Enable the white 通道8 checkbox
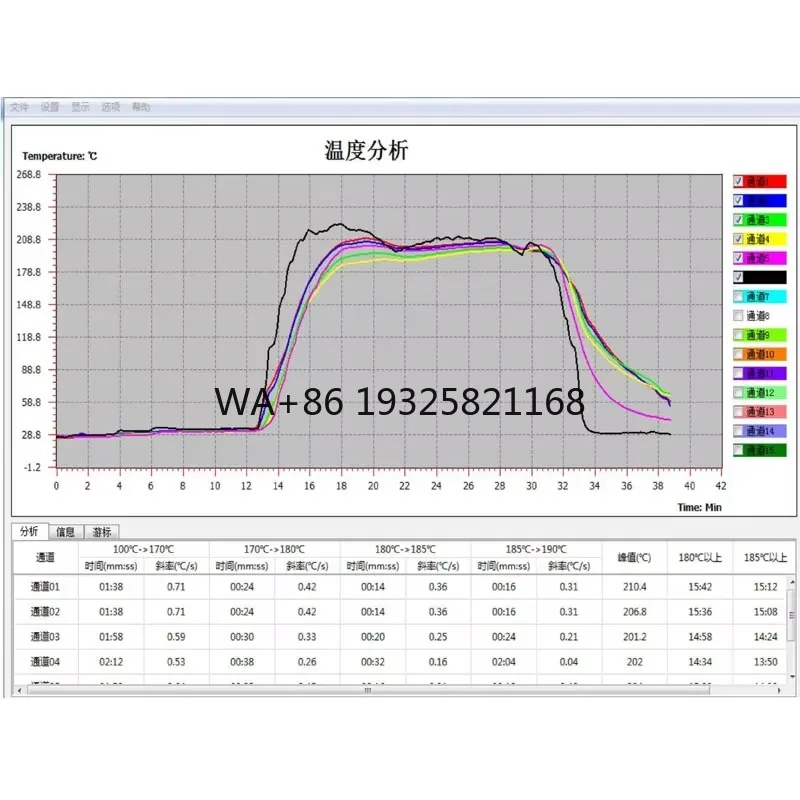Image resolution: width=800 pixels, height=800 pixels. pos(738,316)
